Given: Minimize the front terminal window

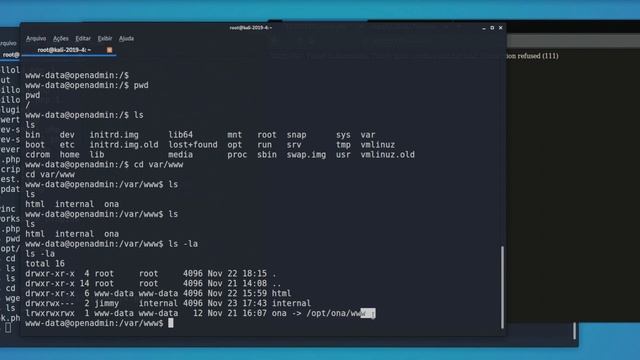Looking at the screenshot, I should tap(484, 28).
